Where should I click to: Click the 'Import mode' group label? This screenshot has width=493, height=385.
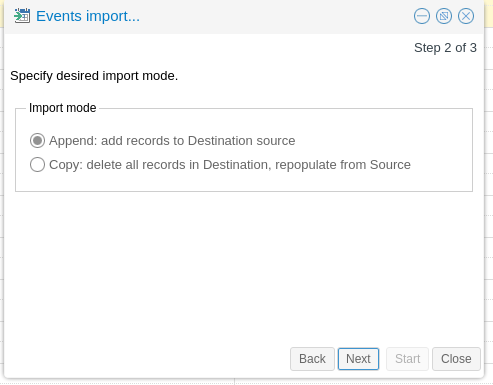coord(63,108)
